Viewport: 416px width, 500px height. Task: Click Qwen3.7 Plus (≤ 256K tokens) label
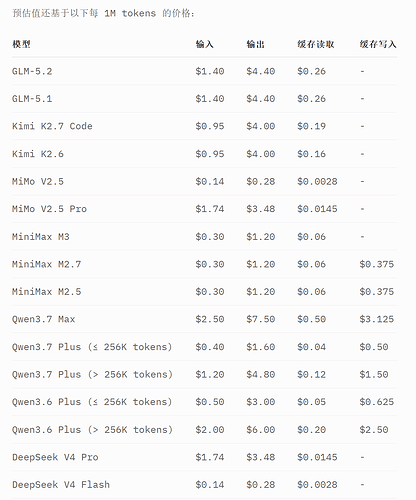click(x=92, y=347)
